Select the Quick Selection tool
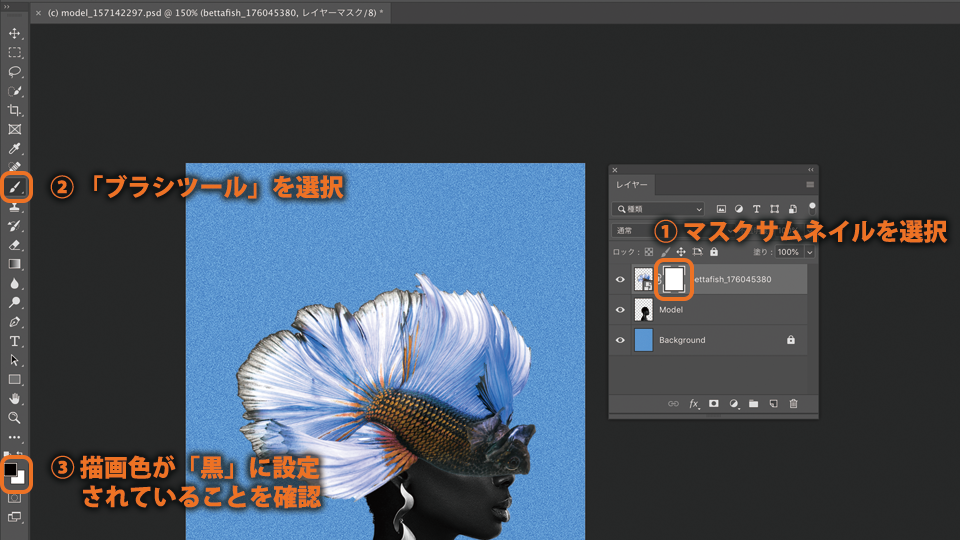 (x=14, y=91)
